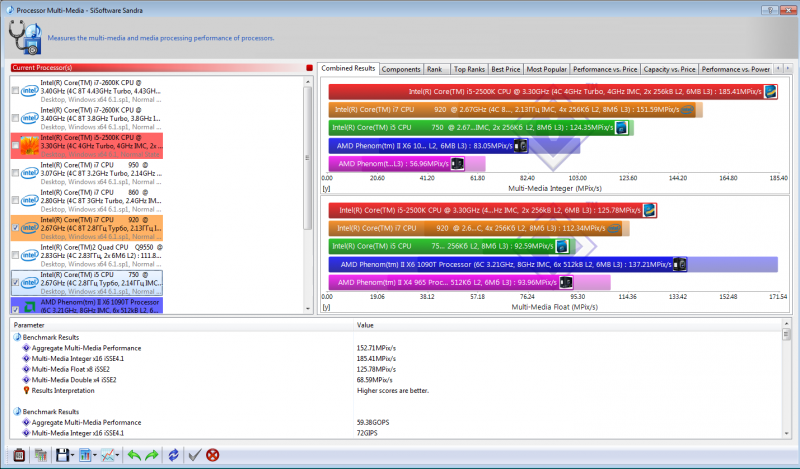Select the Aggregate Multi-Media Performance 152.71MPix/s row
Screen dimensions: 800x469
[x=395, y=348]
